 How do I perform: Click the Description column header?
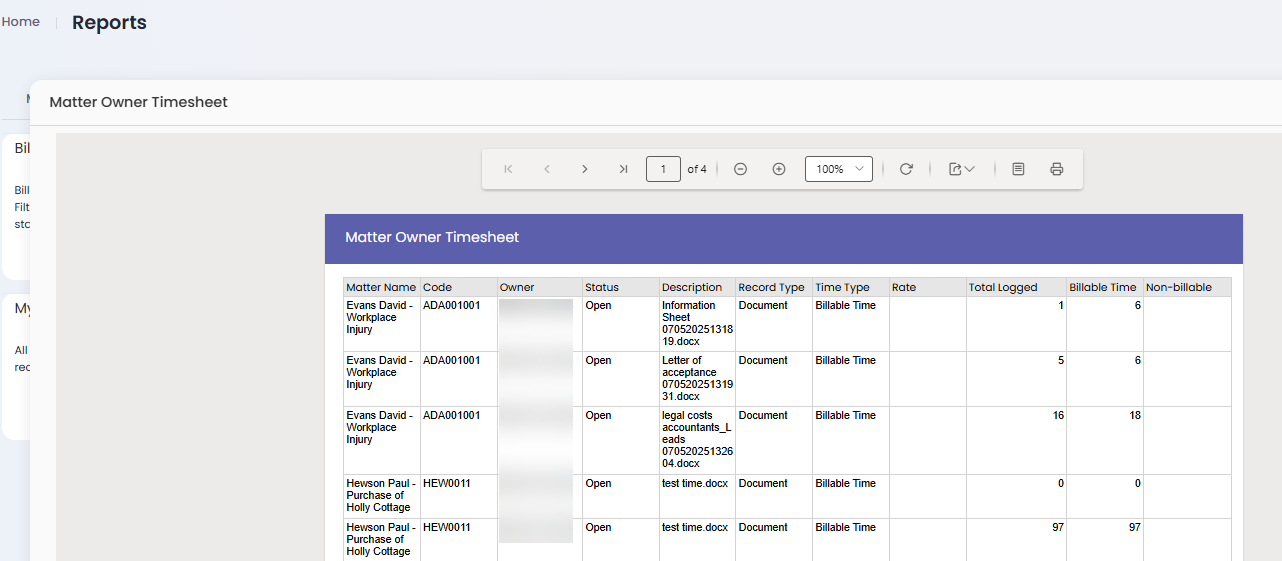coord(697,287)
